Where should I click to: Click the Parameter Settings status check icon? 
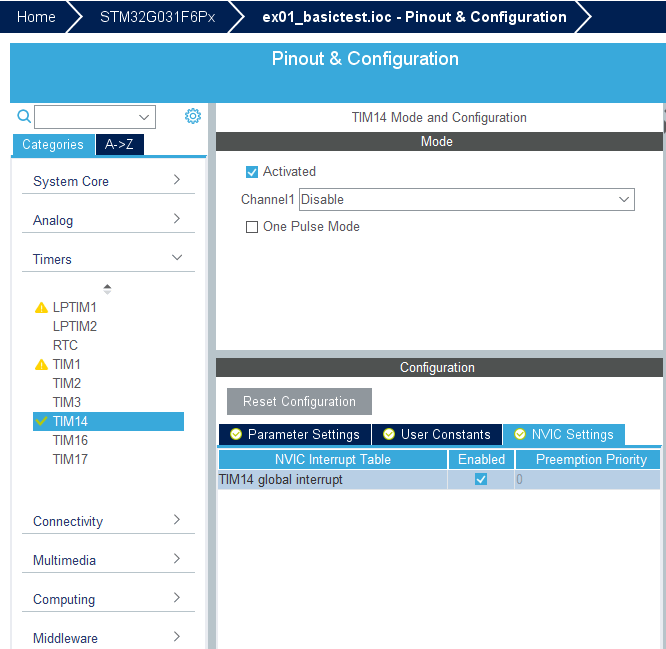tap(236, 435)
